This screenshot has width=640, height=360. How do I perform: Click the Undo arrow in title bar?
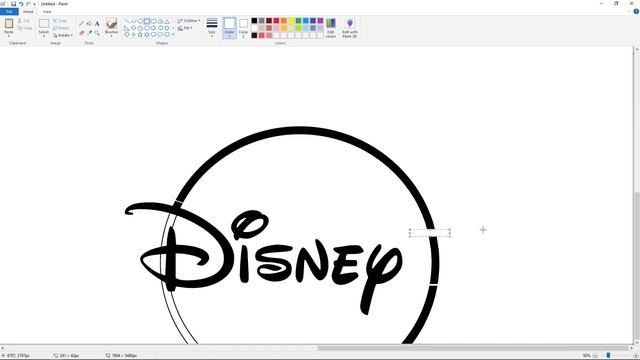[21, 4]
